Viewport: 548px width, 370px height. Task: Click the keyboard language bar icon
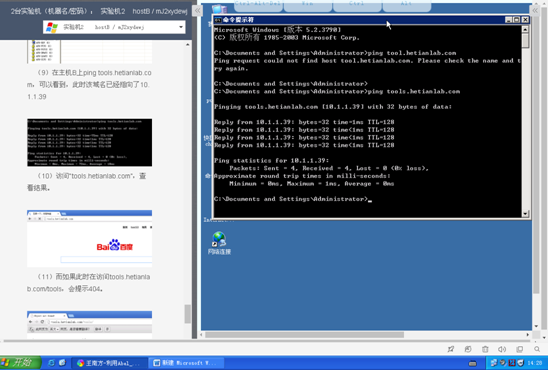coord(473,363)
